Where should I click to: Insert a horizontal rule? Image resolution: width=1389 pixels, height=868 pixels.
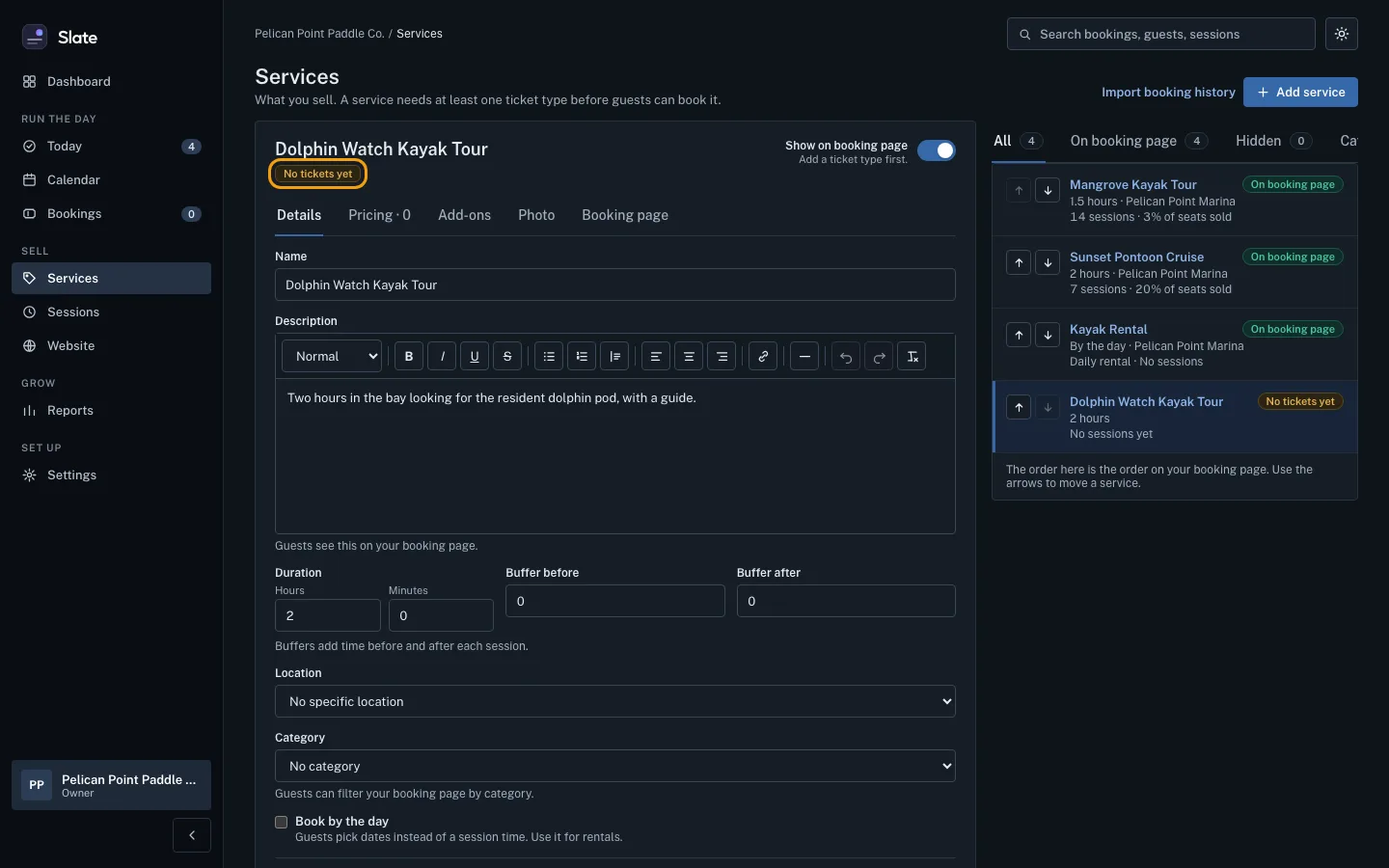tap(804, 357)
